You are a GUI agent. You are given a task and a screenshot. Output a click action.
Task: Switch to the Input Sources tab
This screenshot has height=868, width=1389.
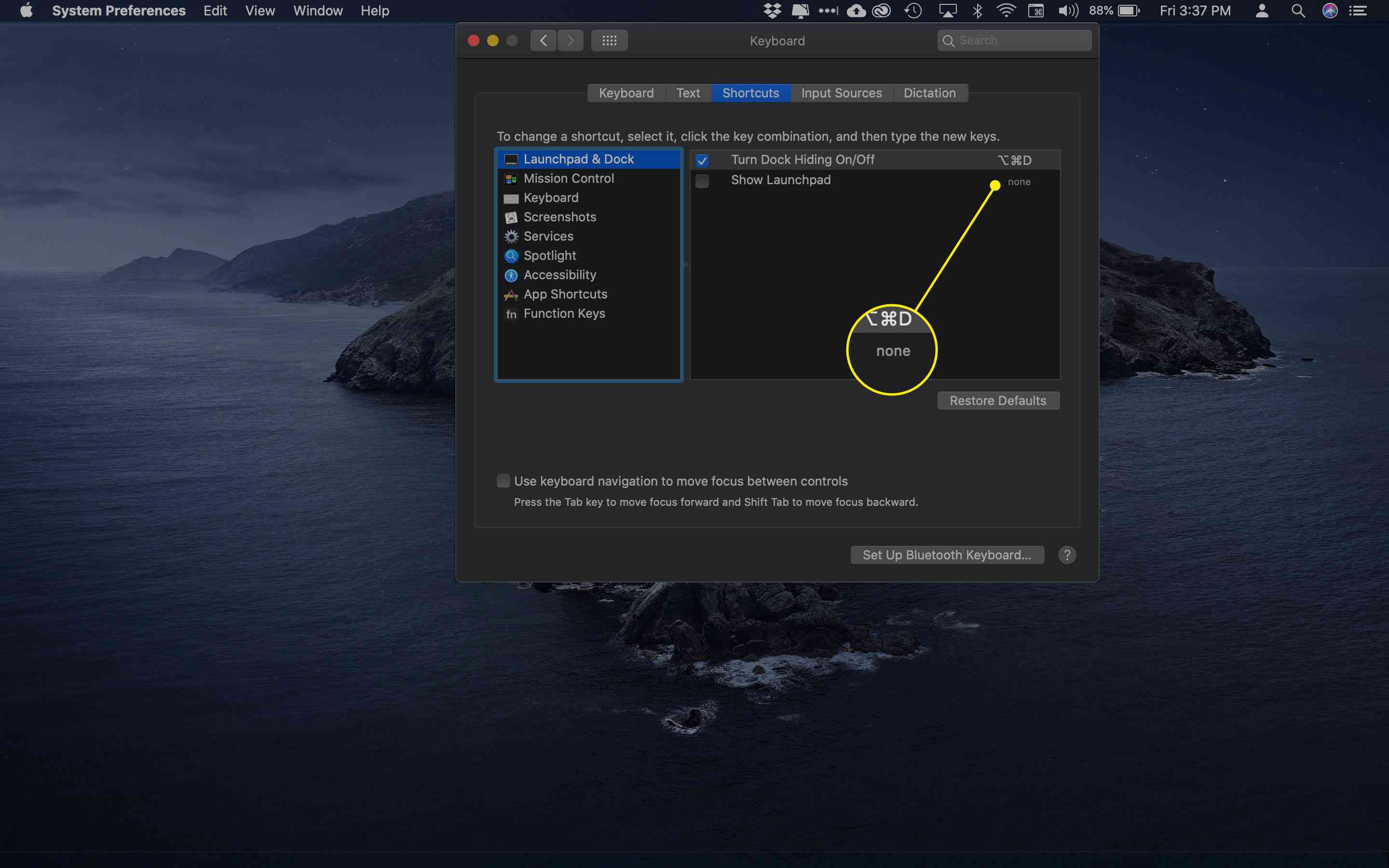click(841, 92)
